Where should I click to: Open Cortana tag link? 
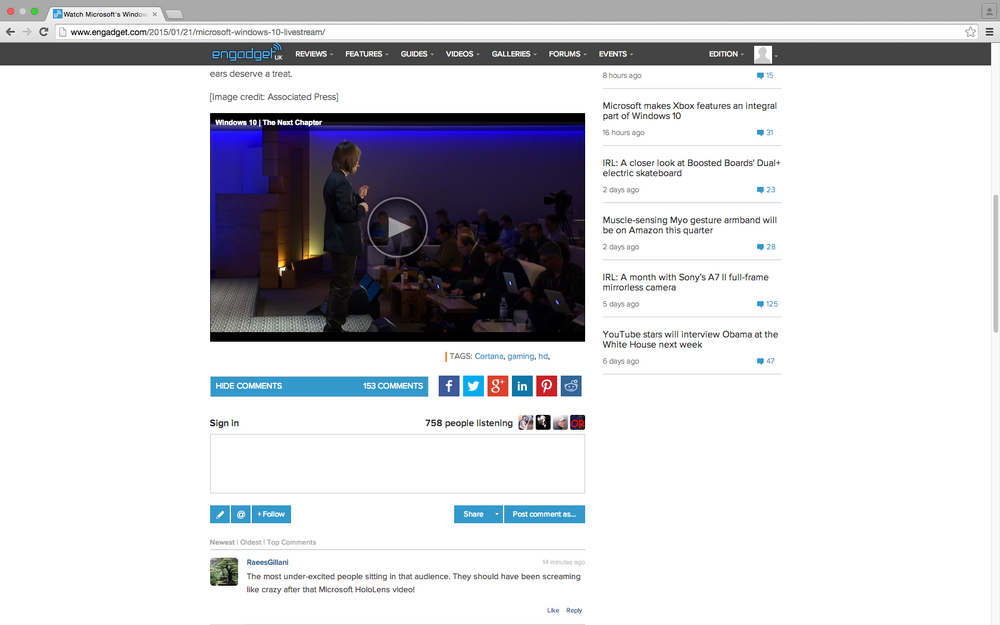pyautogui.click(x=489, y=356)
